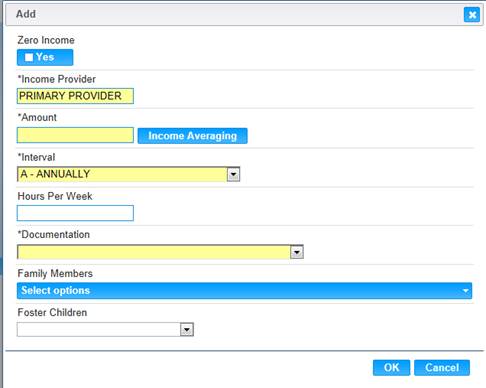
Task: Click the Family Members label text
Action: pos(55,274)
